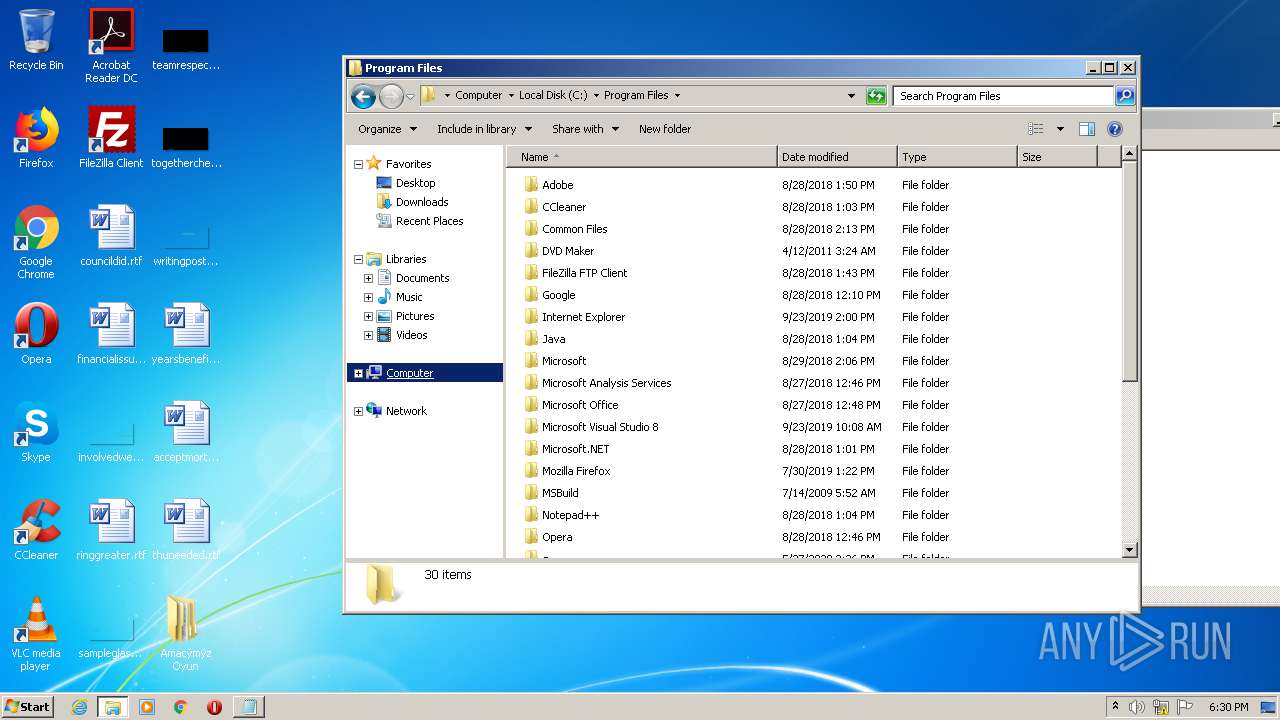The height and width of the screenshot is (720, 1280).
Task: Open Acrobat Reader DC desktop icon
Action: pyautogui.click(x=111, y=45)
